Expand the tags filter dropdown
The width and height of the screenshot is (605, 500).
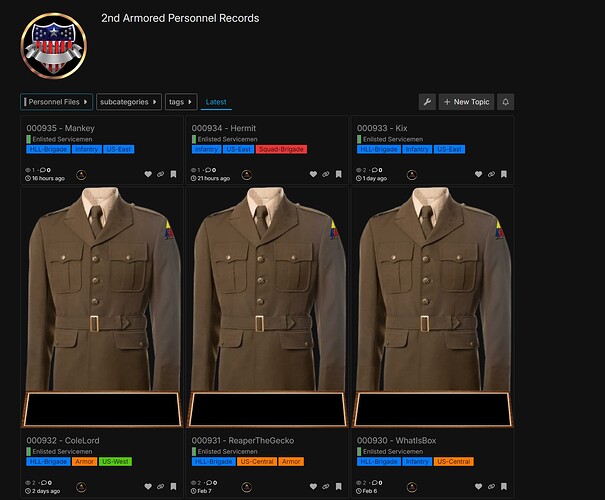[181, 102]
